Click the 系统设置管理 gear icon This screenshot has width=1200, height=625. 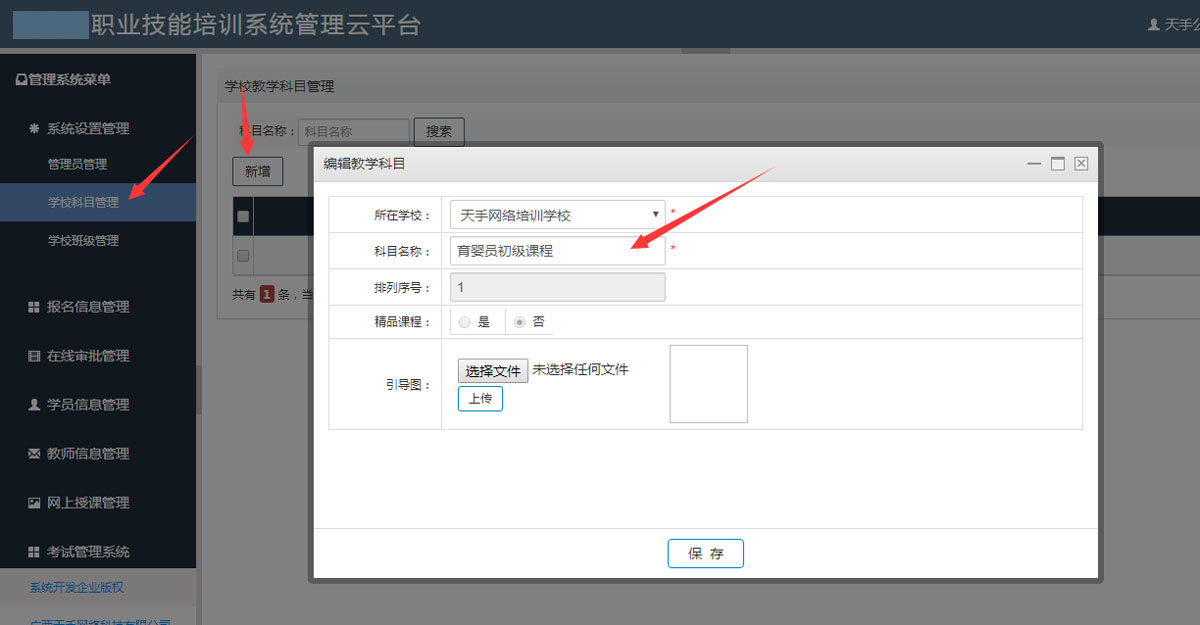(x=33, y=129)
